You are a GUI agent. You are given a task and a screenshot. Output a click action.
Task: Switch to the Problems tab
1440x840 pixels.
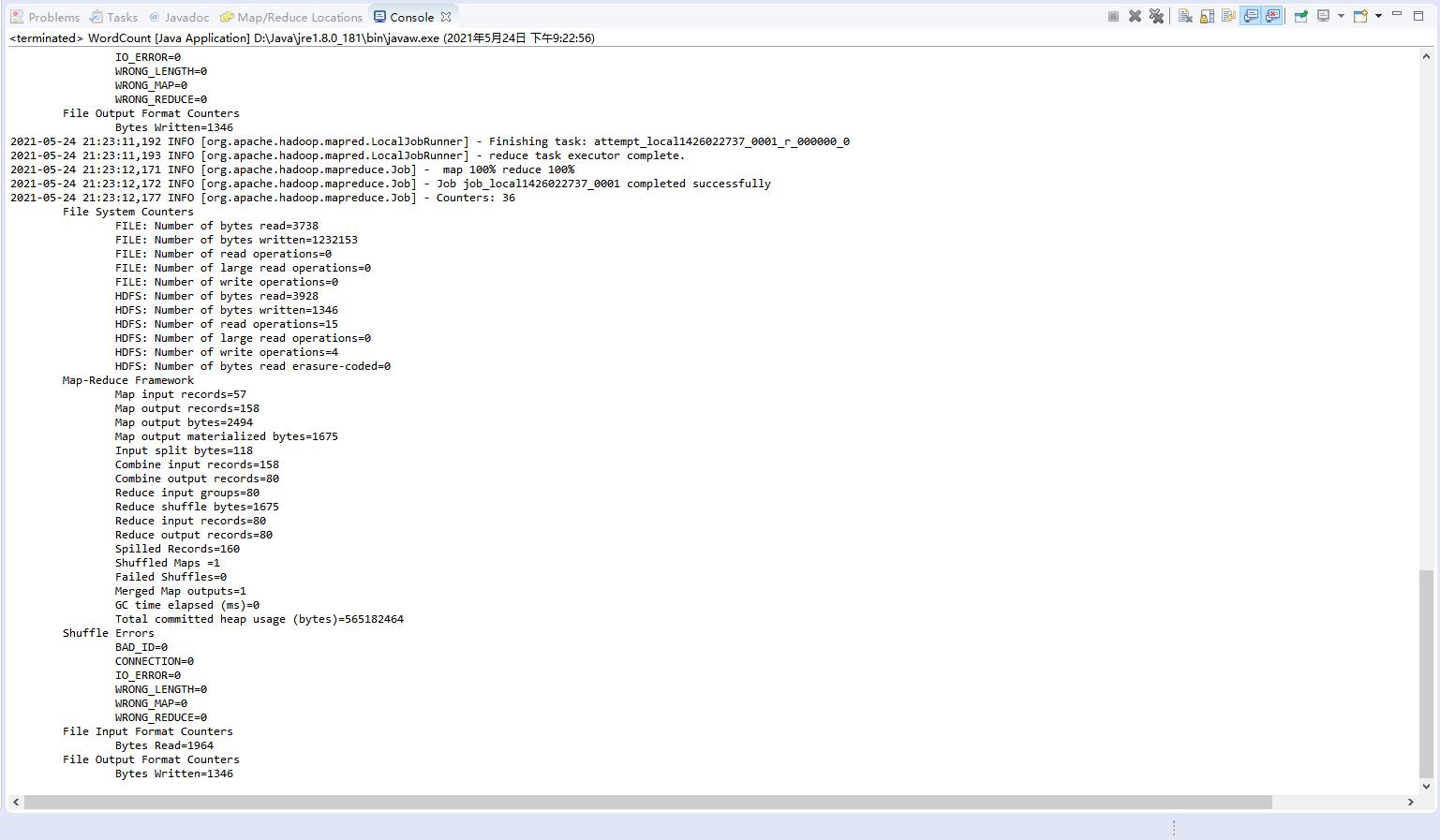45,17
